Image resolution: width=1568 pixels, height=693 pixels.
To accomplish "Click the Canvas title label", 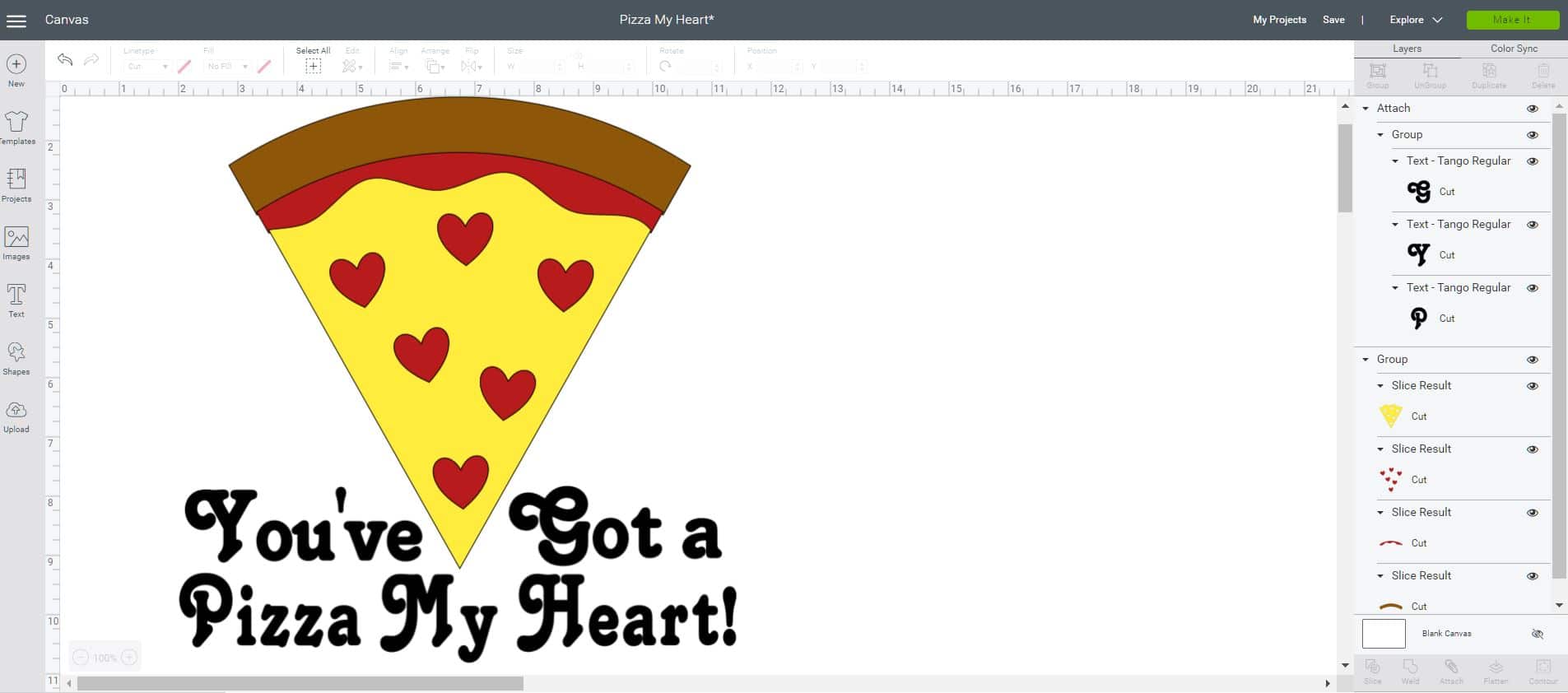I will point(67,20).
